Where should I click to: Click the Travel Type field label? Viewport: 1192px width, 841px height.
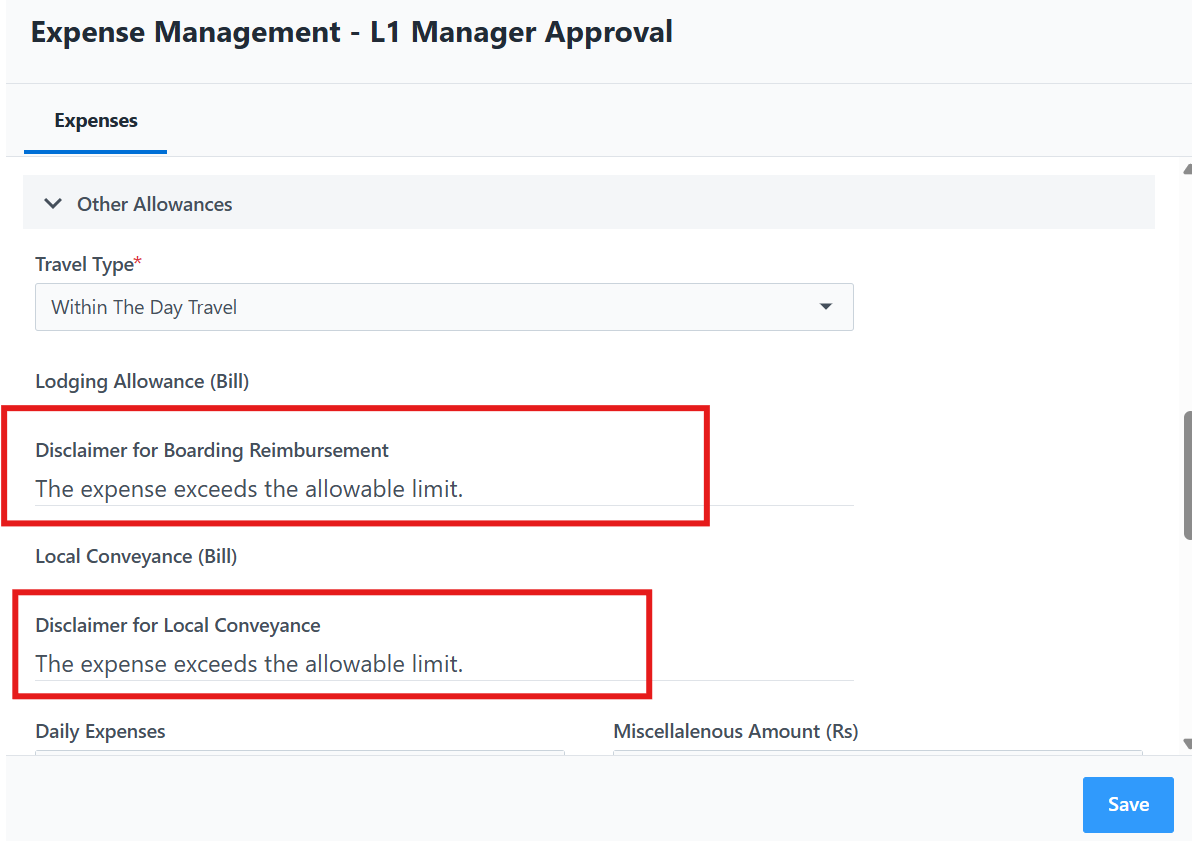[x=85, y=265]
